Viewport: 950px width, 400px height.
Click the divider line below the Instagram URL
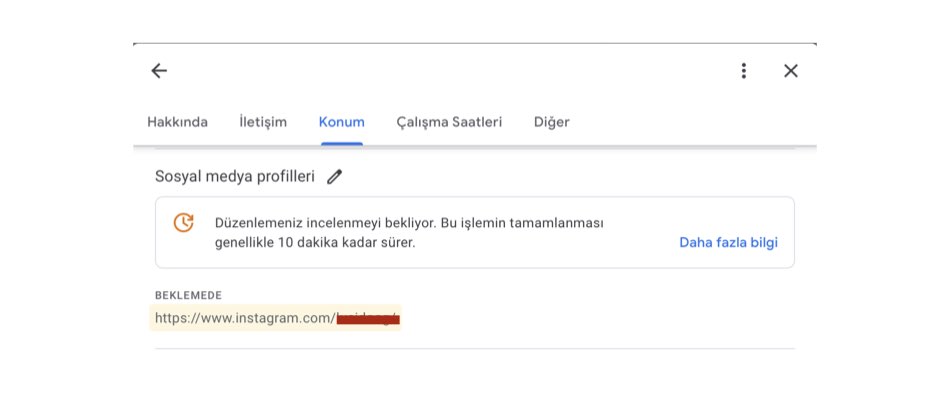pyautogui.click(x=474, y=349)
